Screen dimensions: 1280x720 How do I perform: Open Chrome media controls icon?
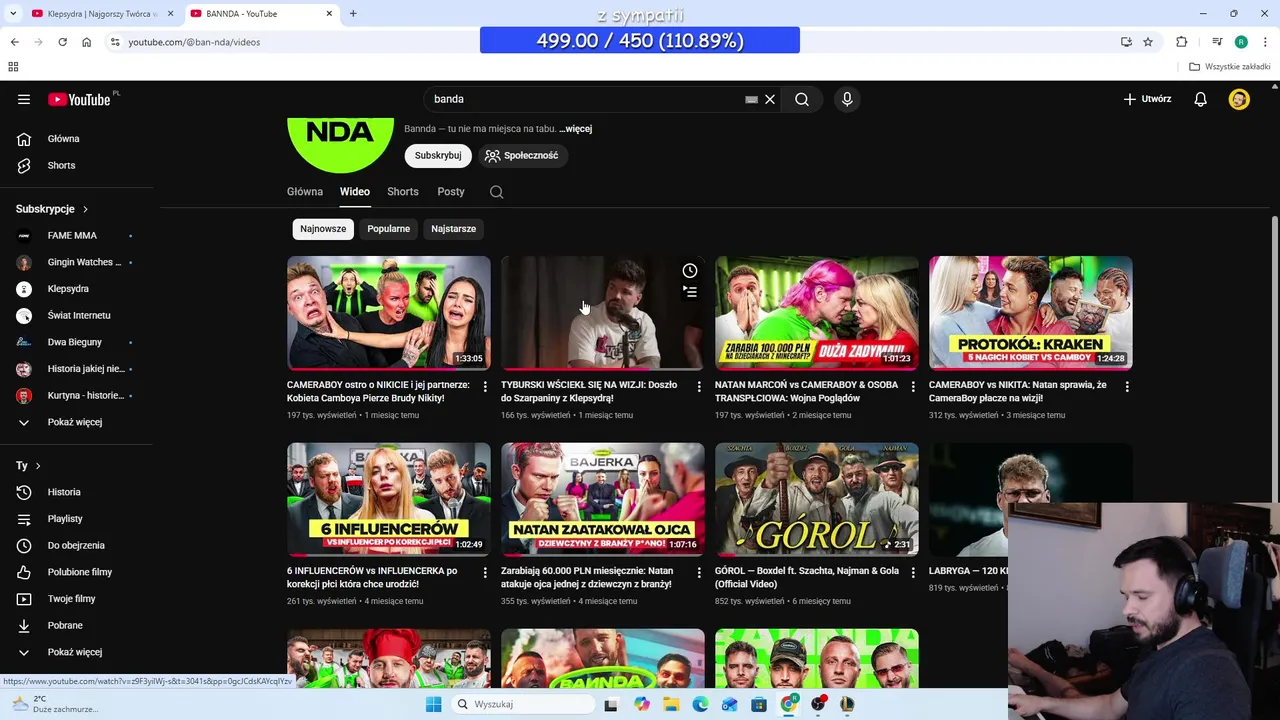pyautogui.click(x=1217, y=42)
